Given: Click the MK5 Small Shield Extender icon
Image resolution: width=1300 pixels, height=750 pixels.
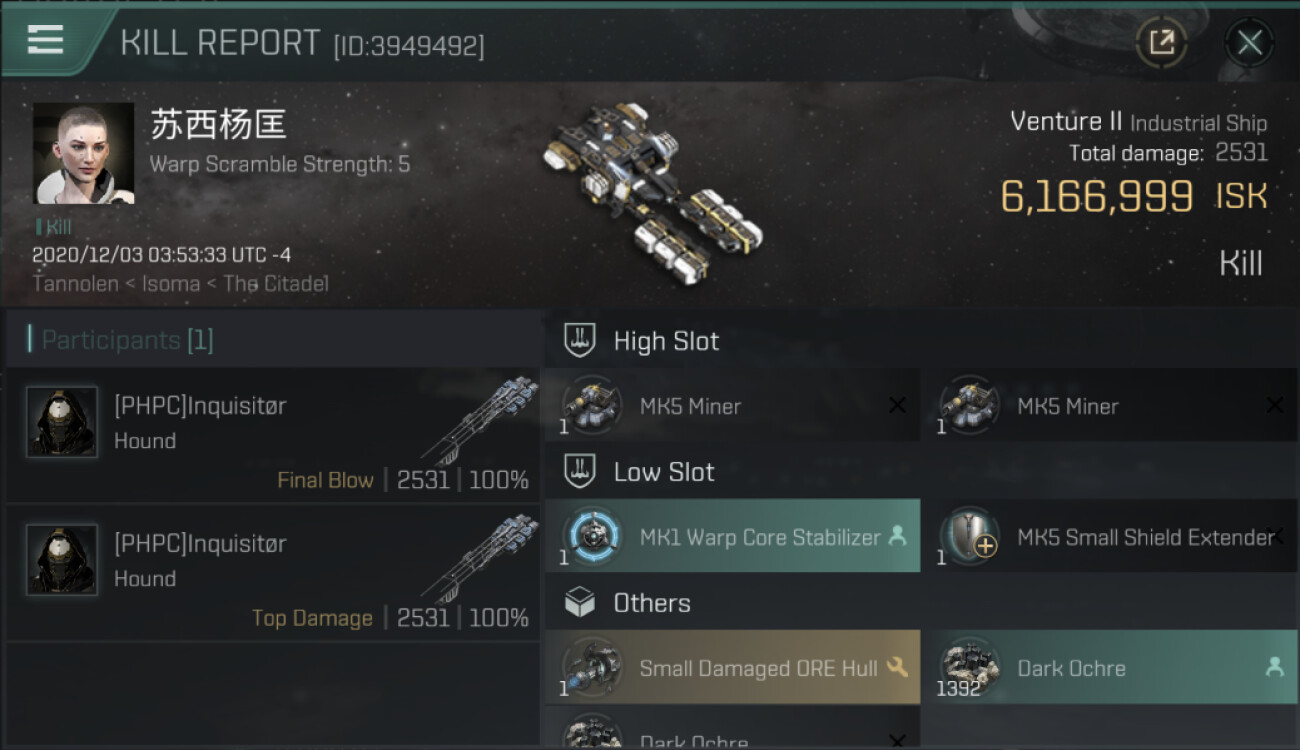Looking at the screenshot, I should point(969,537).
